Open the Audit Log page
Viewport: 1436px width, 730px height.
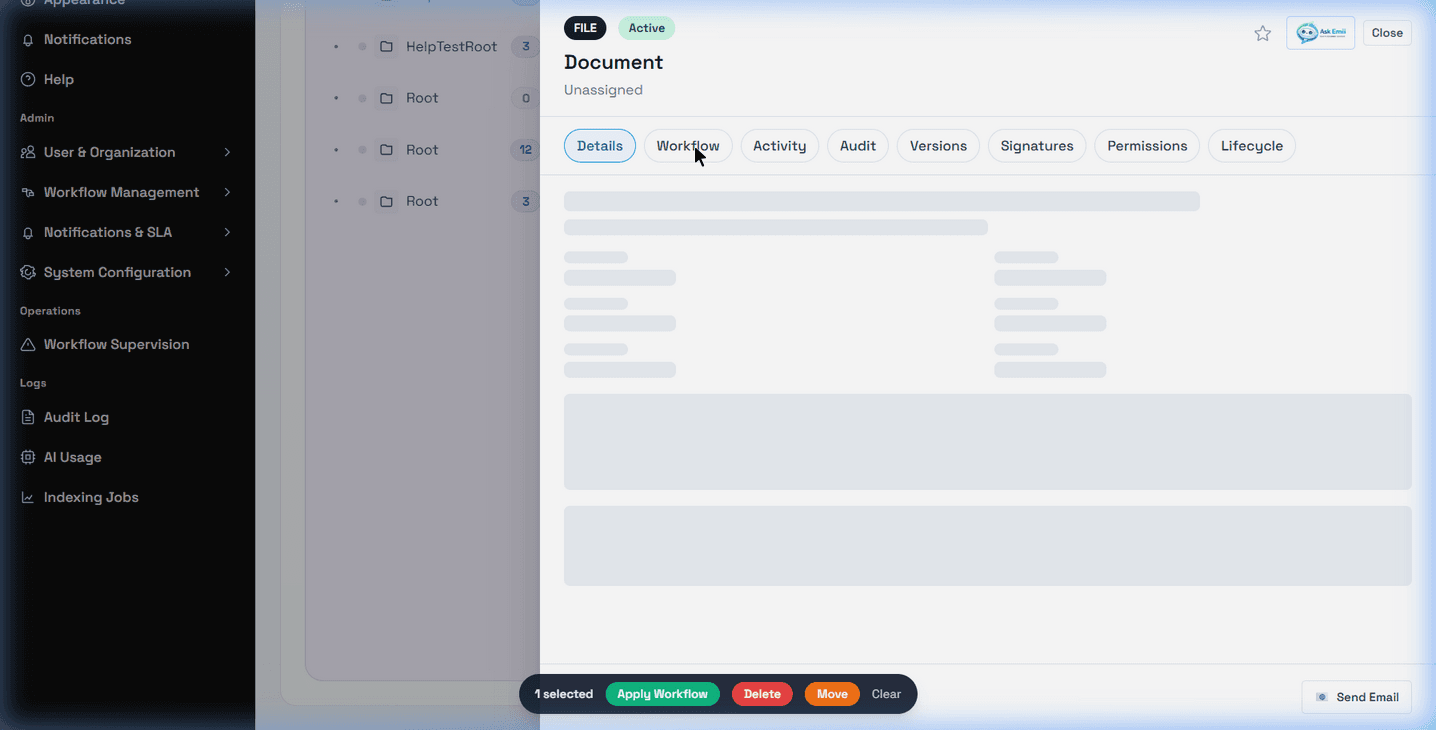(76, 418)
